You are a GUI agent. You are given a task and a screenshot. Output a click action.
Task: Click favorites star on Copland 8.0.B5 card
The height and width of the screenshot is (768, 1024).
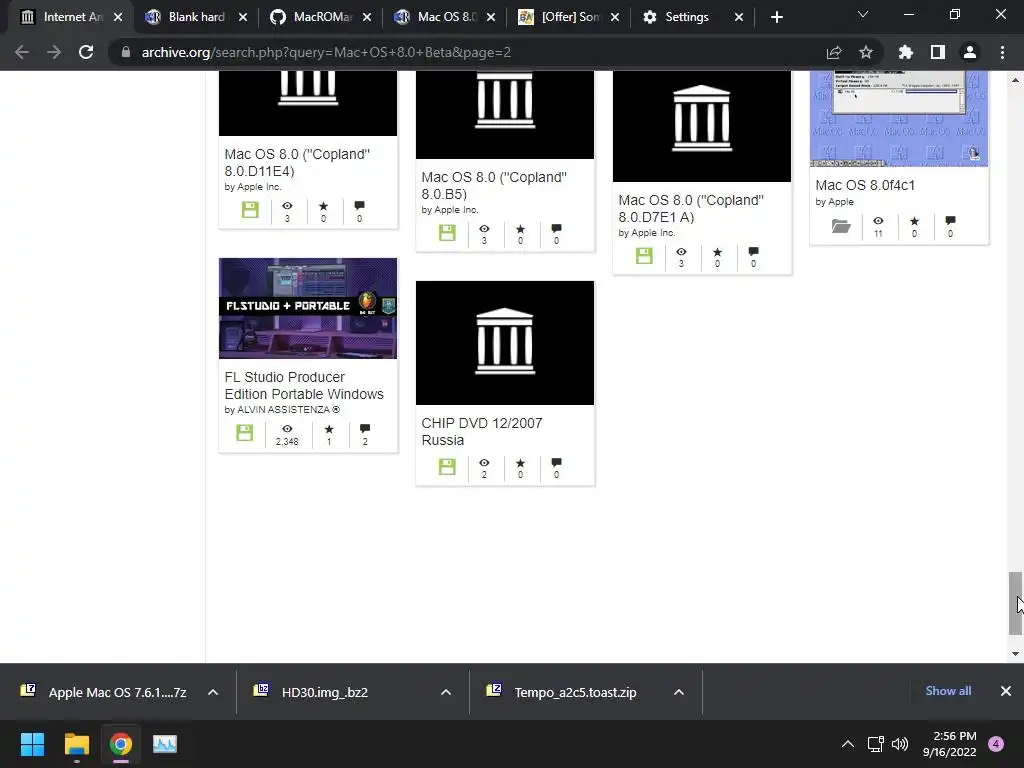[520, 229]
